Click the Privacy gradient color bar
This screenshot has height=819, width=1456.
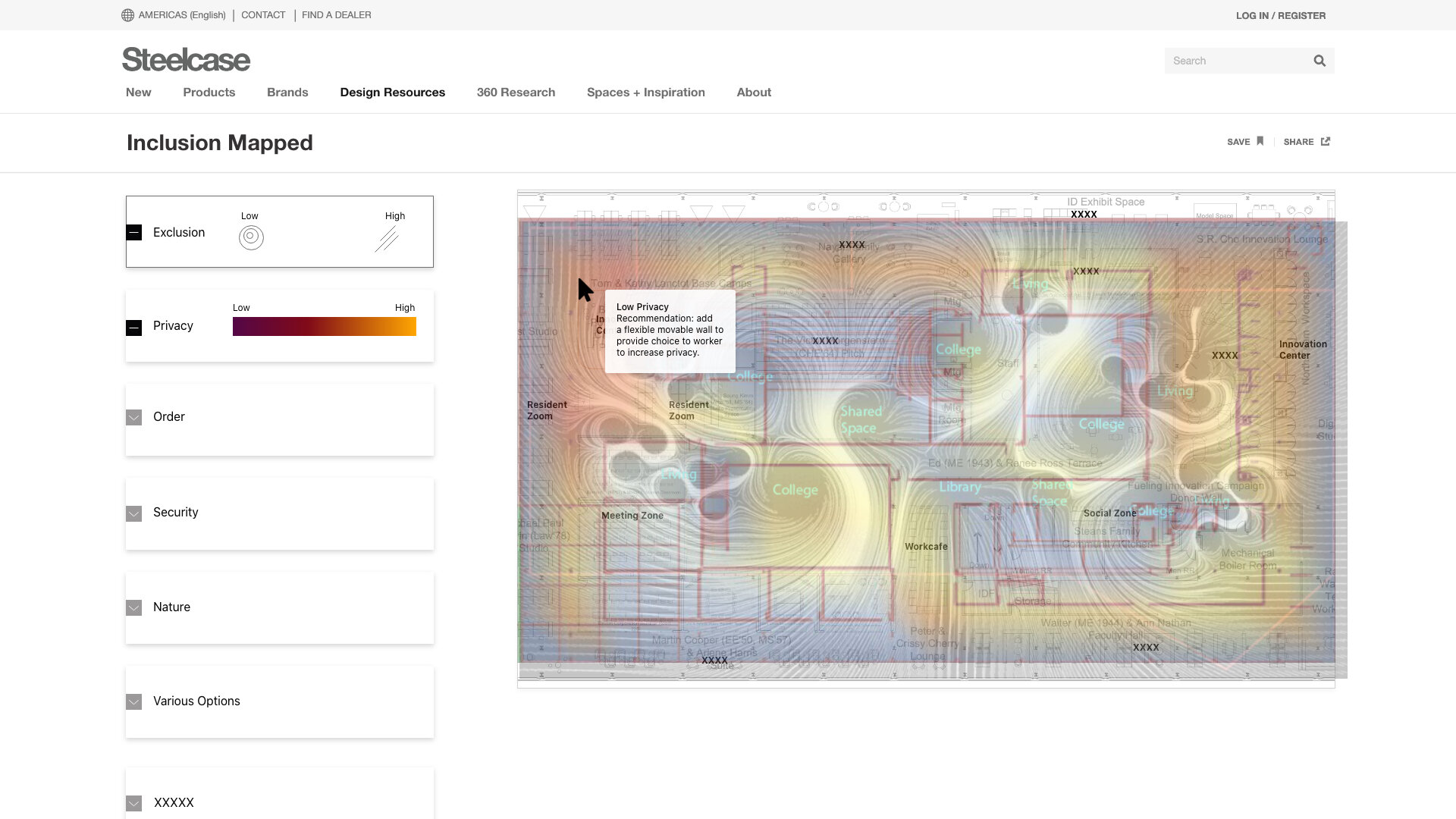point(324,327)
